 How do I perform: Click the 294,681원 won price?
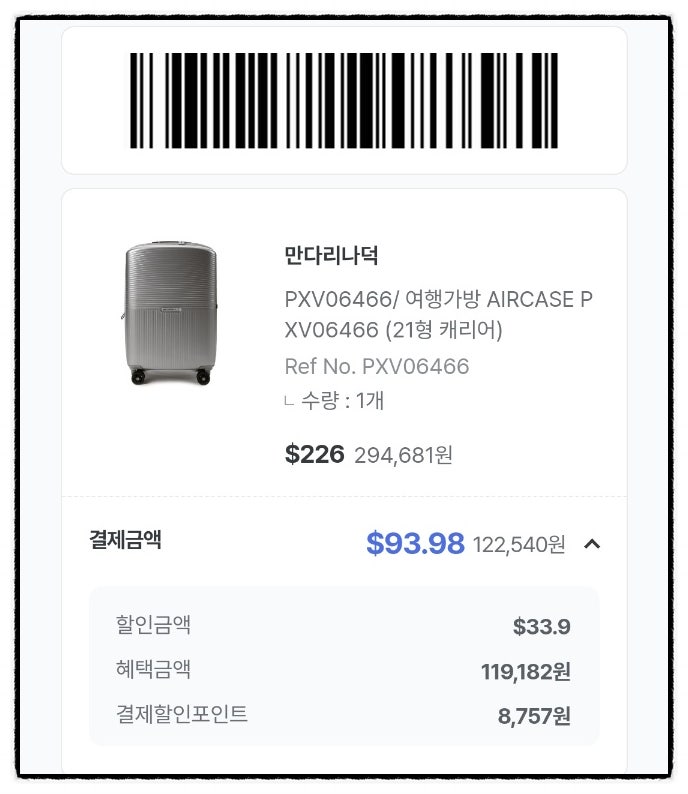[x=403, y=456]
